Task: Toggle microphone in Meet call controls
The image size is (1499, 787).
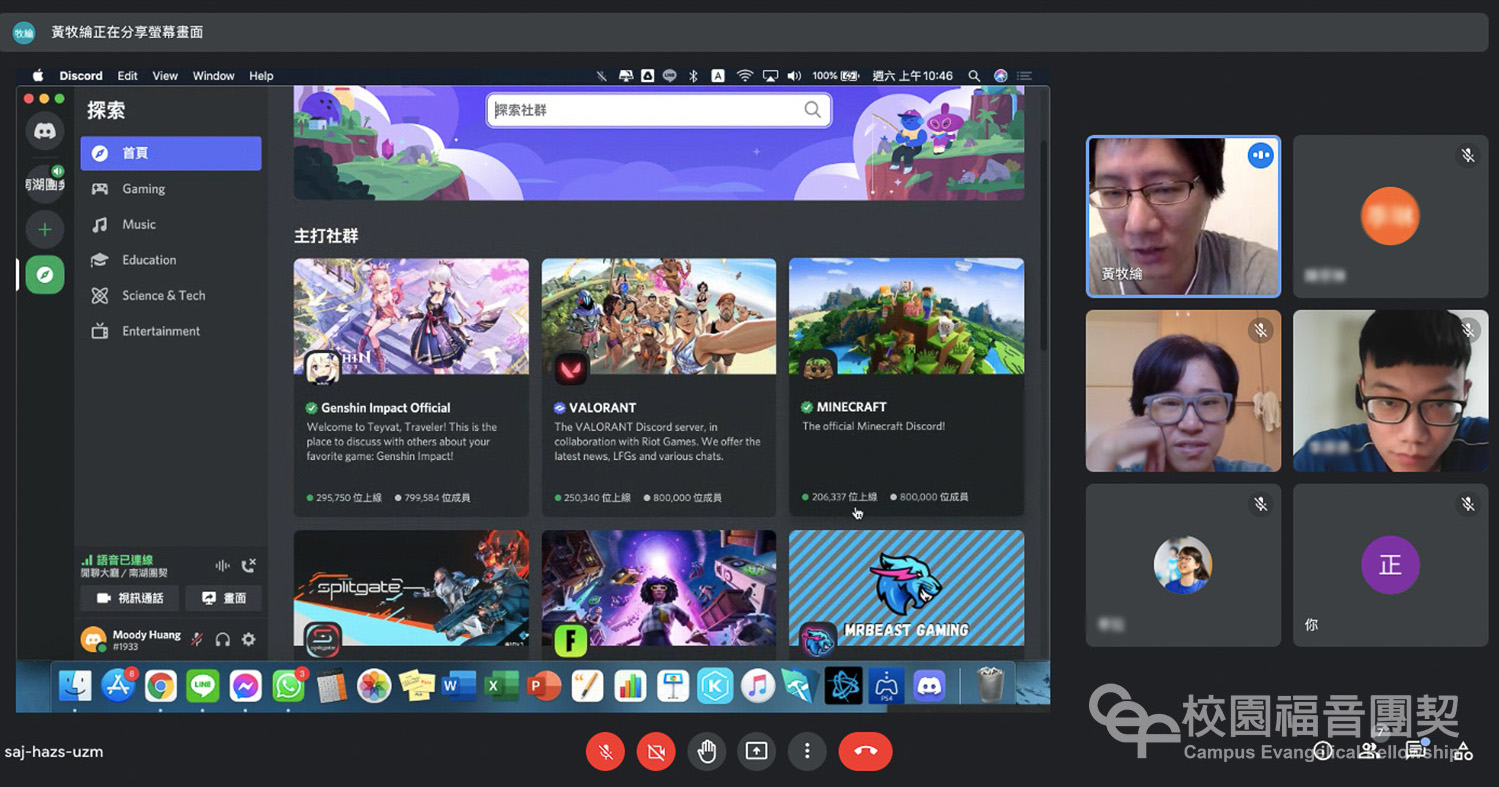Action: point(605,751)
